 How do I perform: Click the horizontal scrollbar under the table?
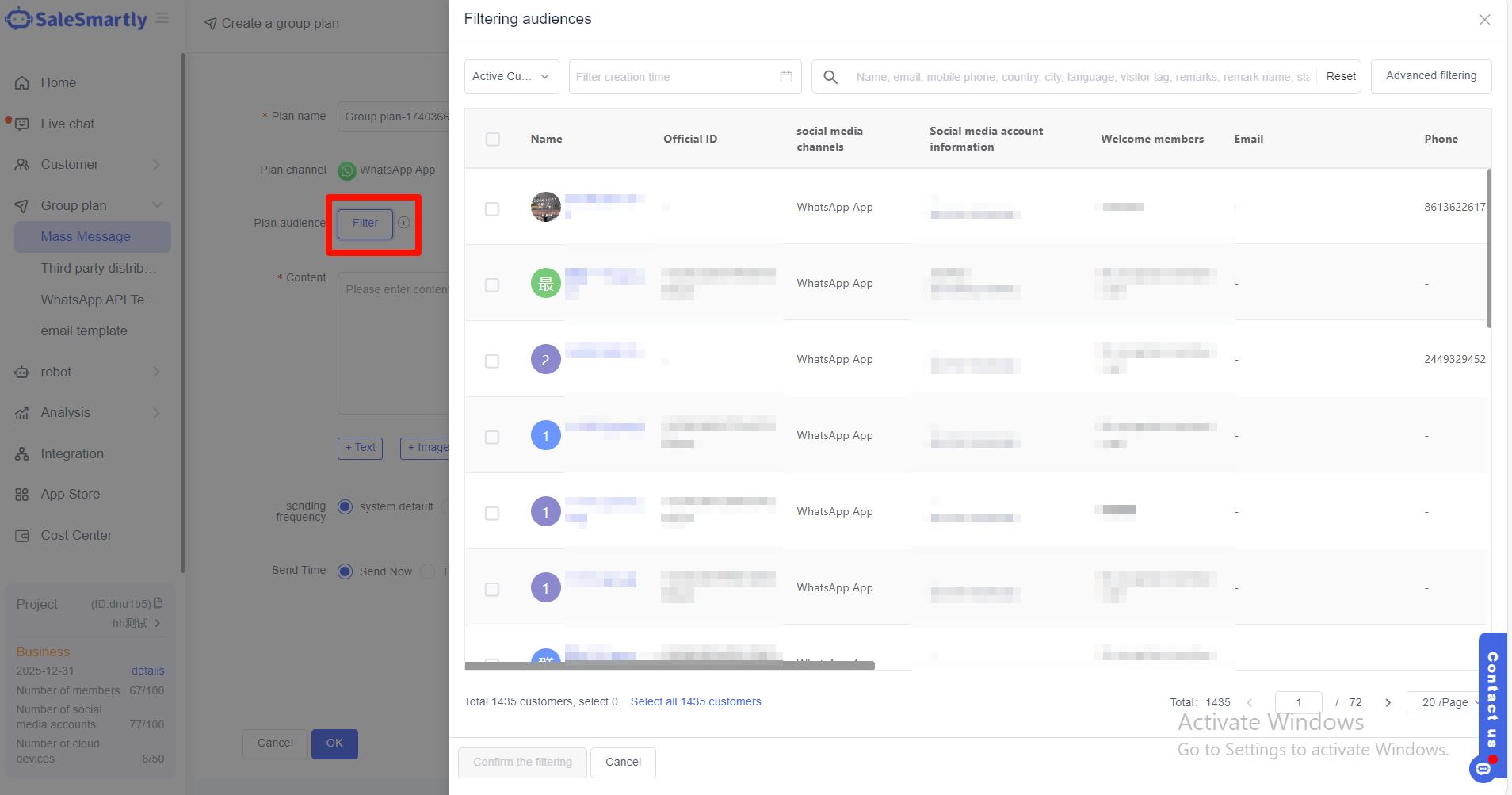point(670,666)
